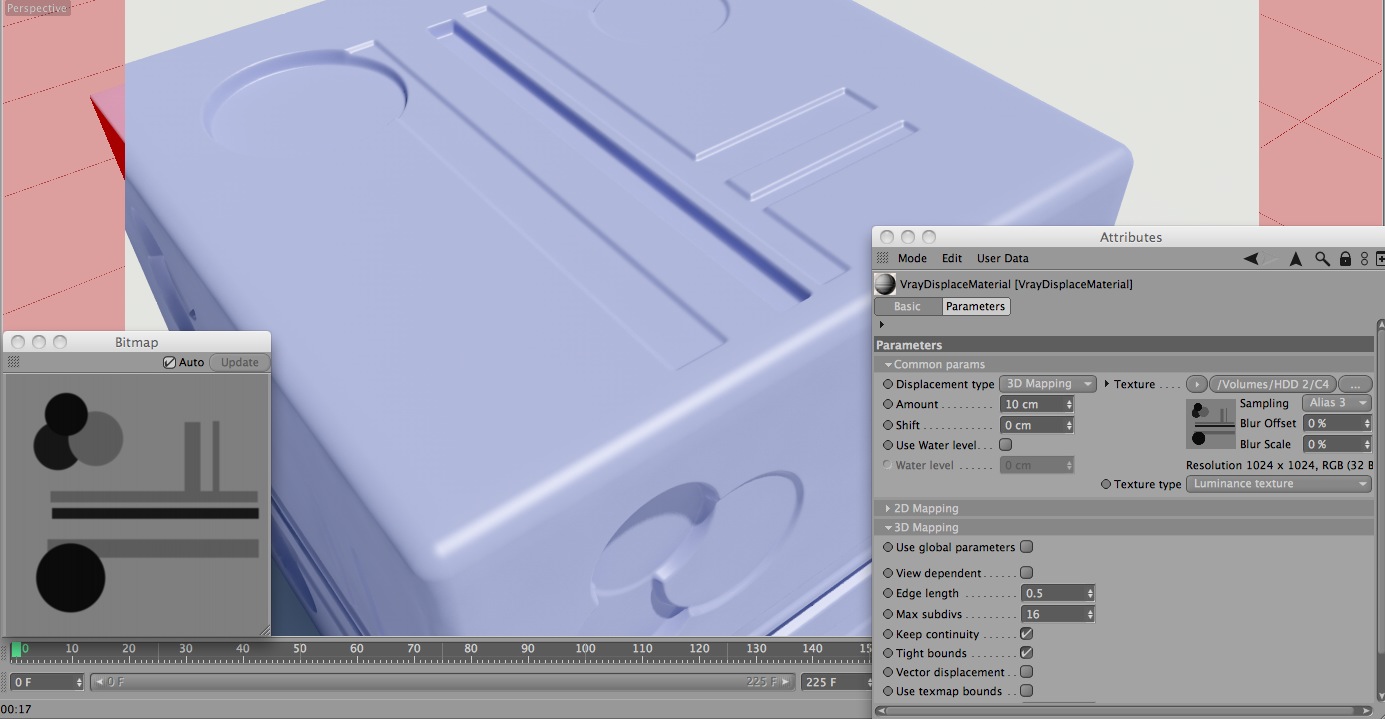Click the keyframe circle beside Displacement type
The width and height of the screenshot is (1385, 719).
pos(888,384)
